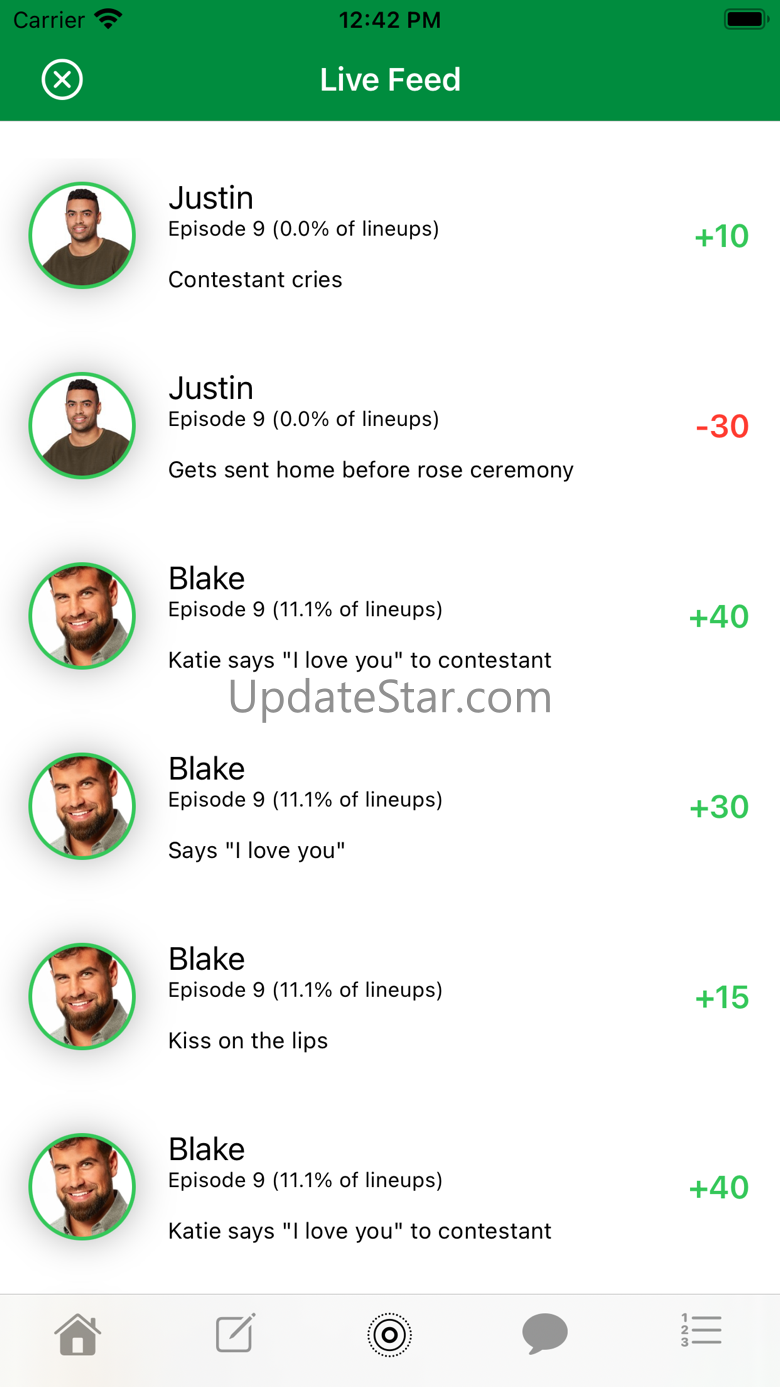Viewport: 780px width, 1387px height.
Task: Open the chat bubble icon
Action: pos(545,1334)
